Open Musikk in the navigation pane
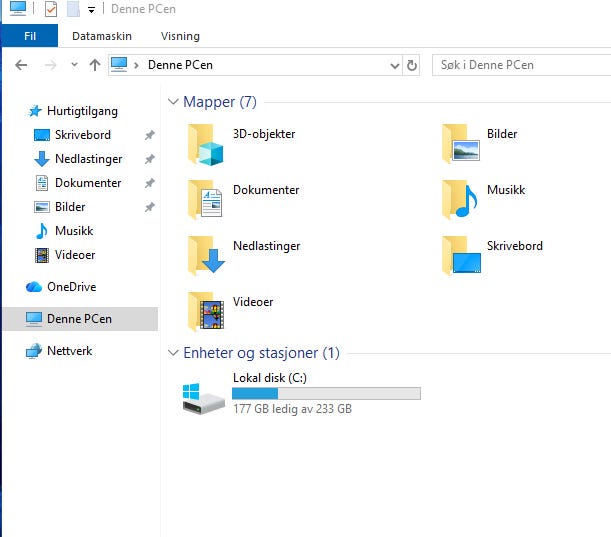The height and width of the screenshot is (537, 611). coord(74,231)
